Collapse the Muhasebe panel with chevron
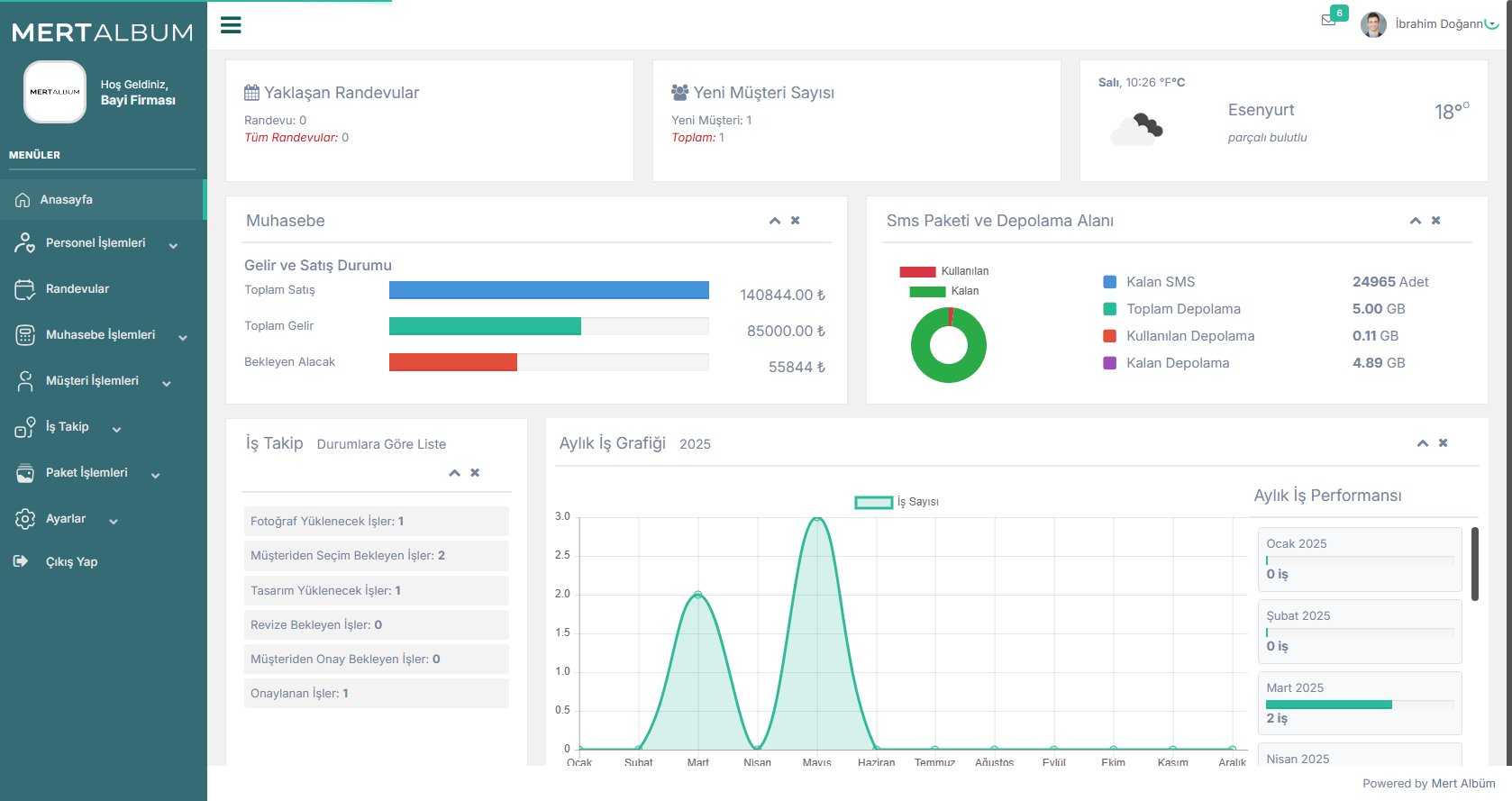Image resolution: width=1512 pixels, height=801 pixels. click(774, 221)
